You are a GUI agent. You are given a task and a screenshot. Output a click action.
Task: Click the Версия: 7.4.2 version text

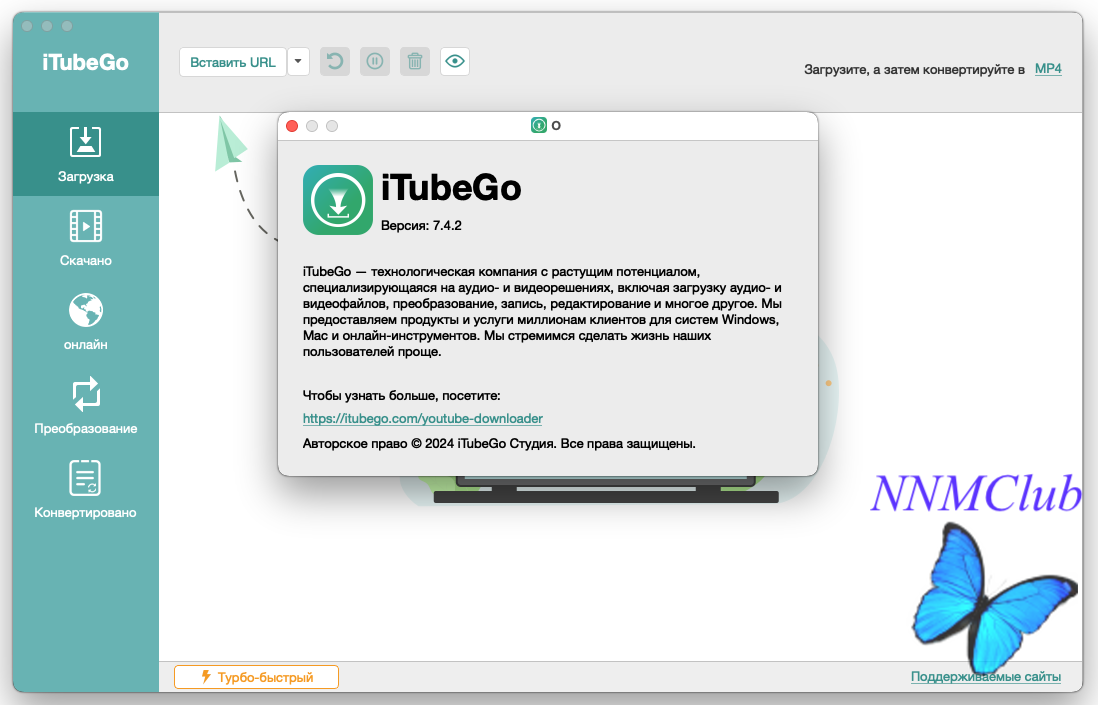(421, 225)
